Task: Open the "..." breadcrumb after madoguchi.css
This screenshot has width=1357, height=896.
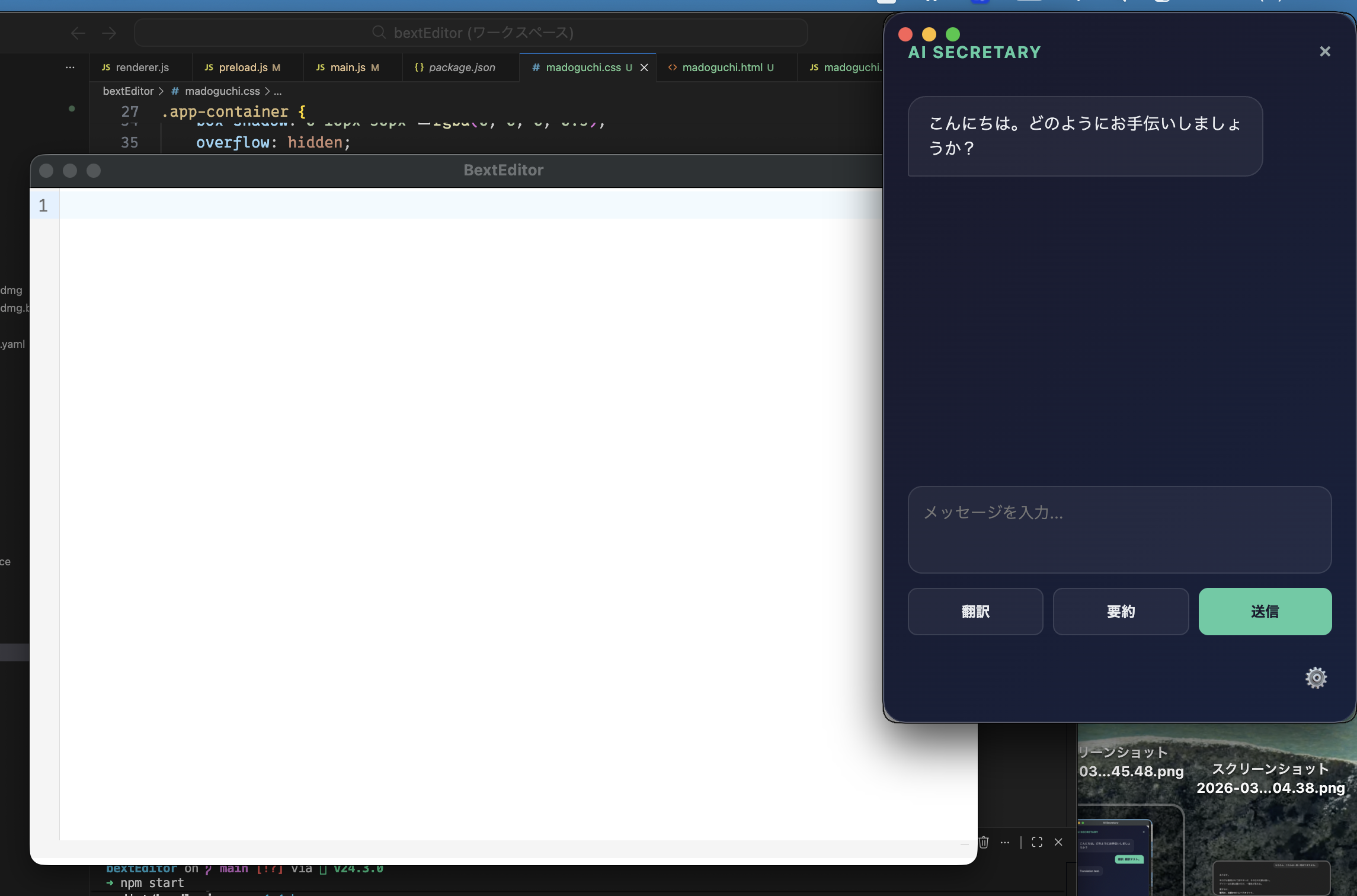Action: (x=277, y=92)
